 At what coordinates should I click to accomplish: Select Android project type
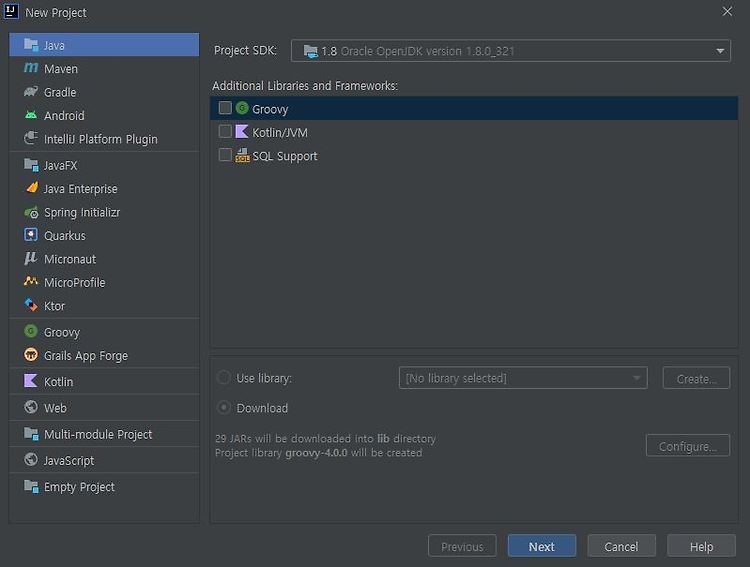click(x=104, y=115)
